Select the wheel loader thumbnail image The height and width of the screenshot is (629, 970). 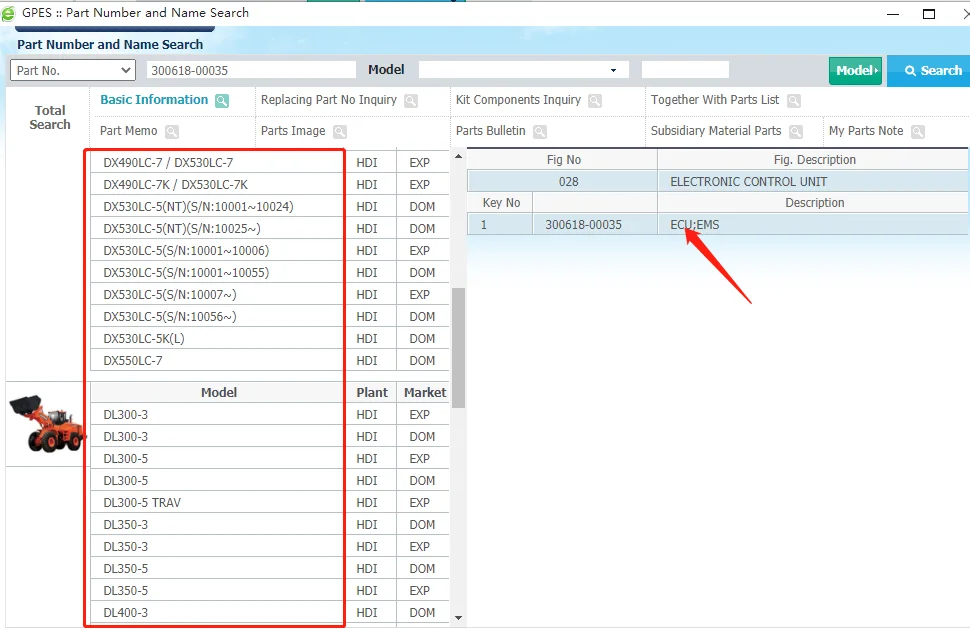pos(46,423)
